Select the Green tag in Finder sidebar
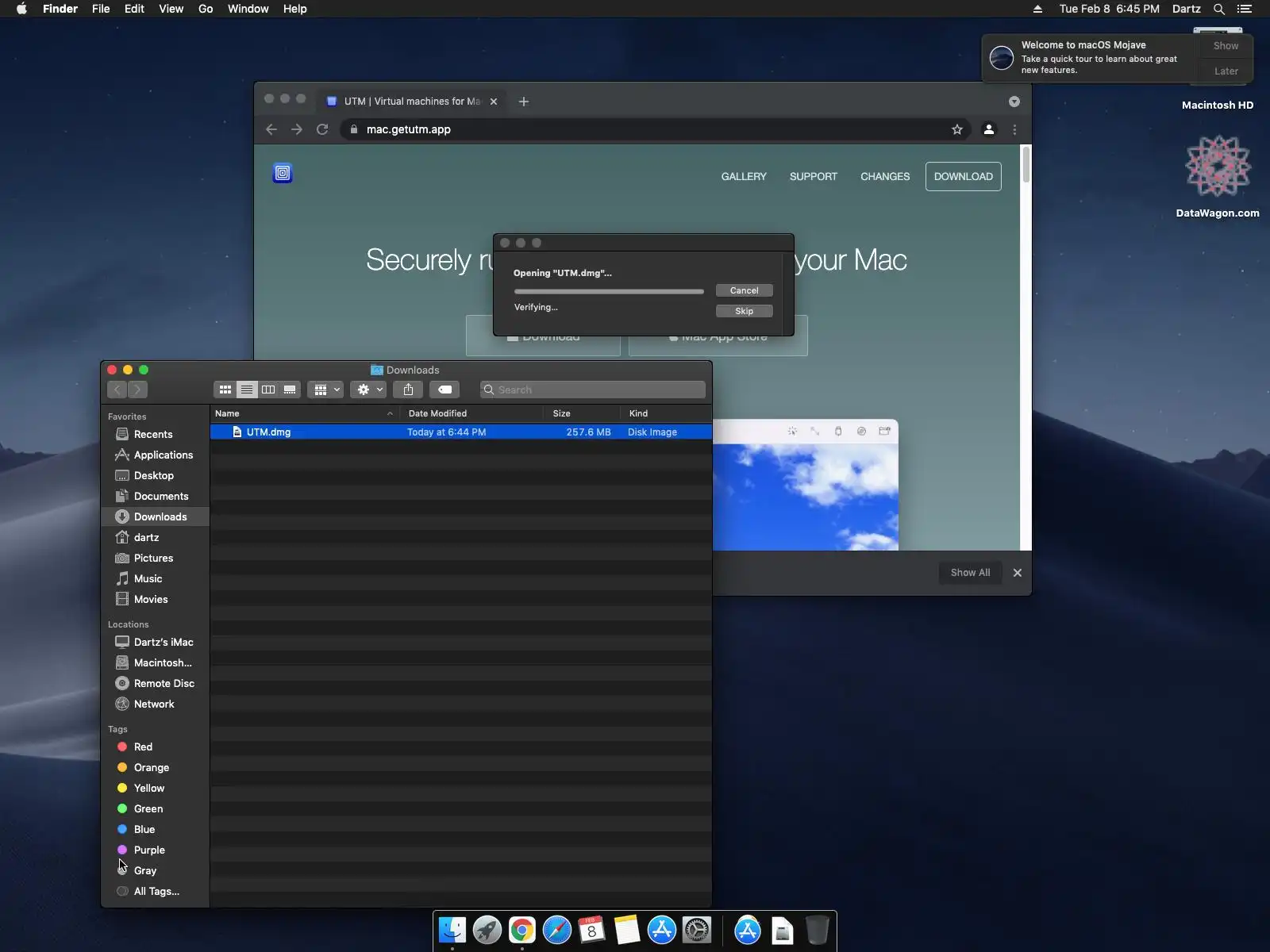Image resolution: width=1270 pixels, height=952 pixels. [x=148, y=808]
